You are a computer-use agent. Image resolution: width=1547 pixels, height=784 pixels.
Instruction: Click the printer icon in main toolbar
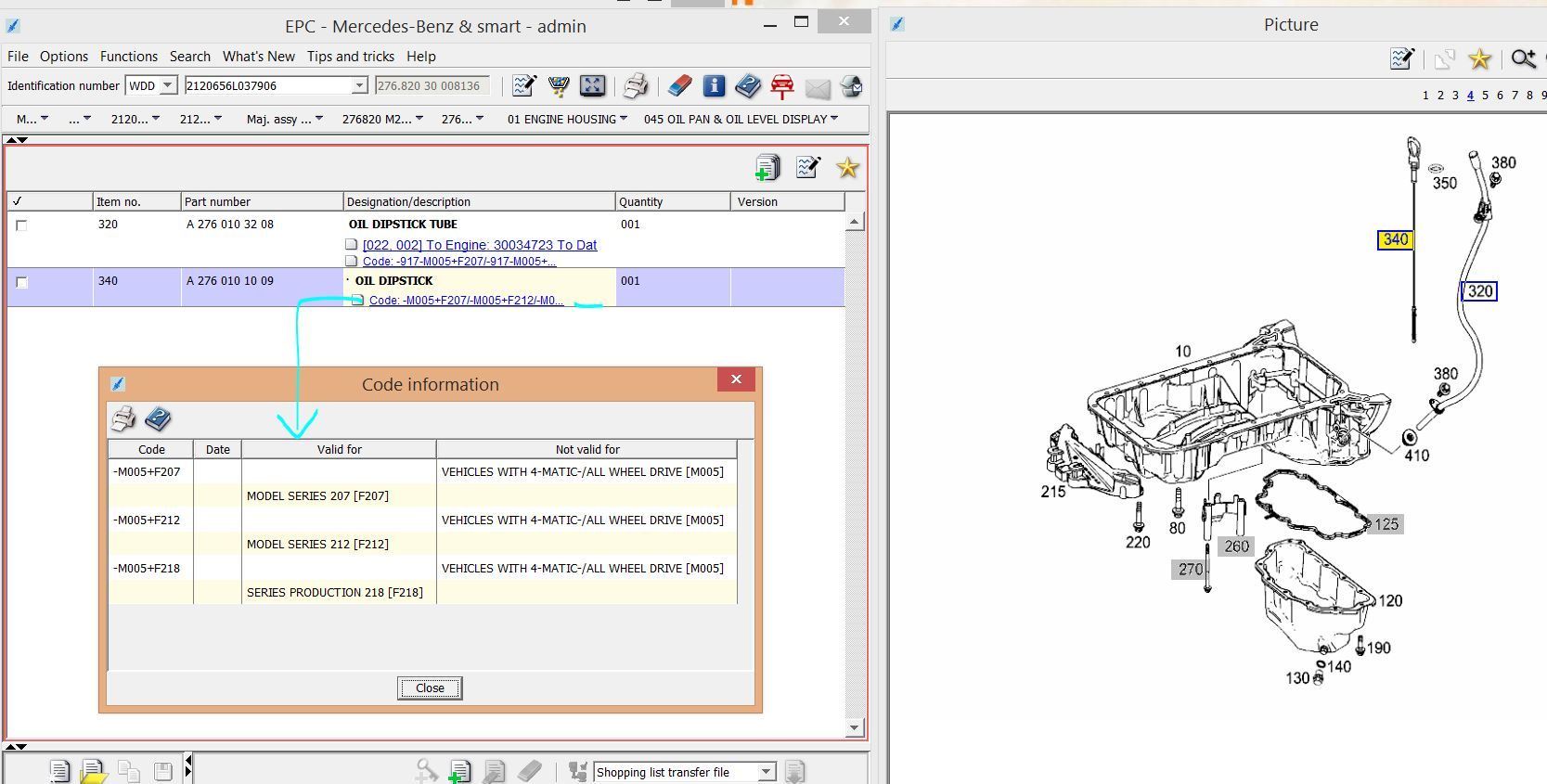[636, 86]
